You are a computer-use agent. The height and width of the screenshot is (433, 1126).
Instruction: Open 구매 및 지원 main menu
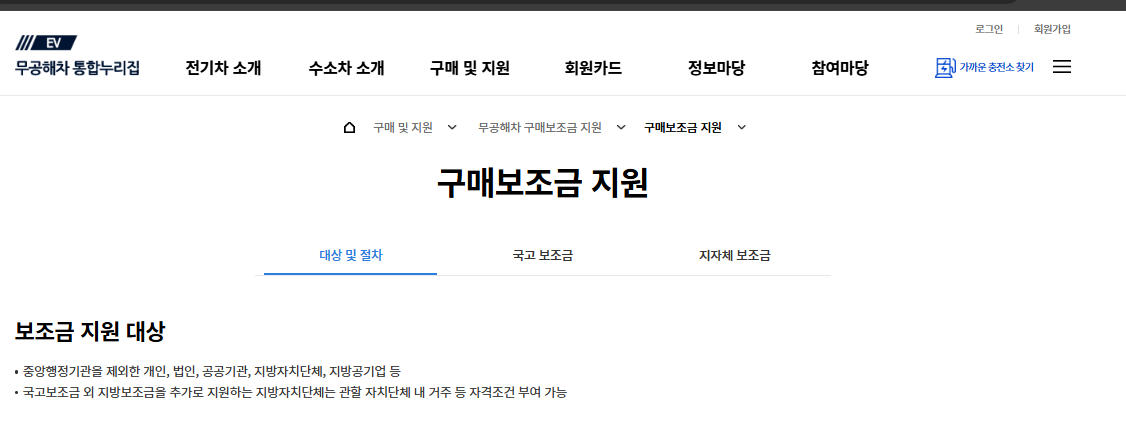pyautogui.click(x=470, y=68)
